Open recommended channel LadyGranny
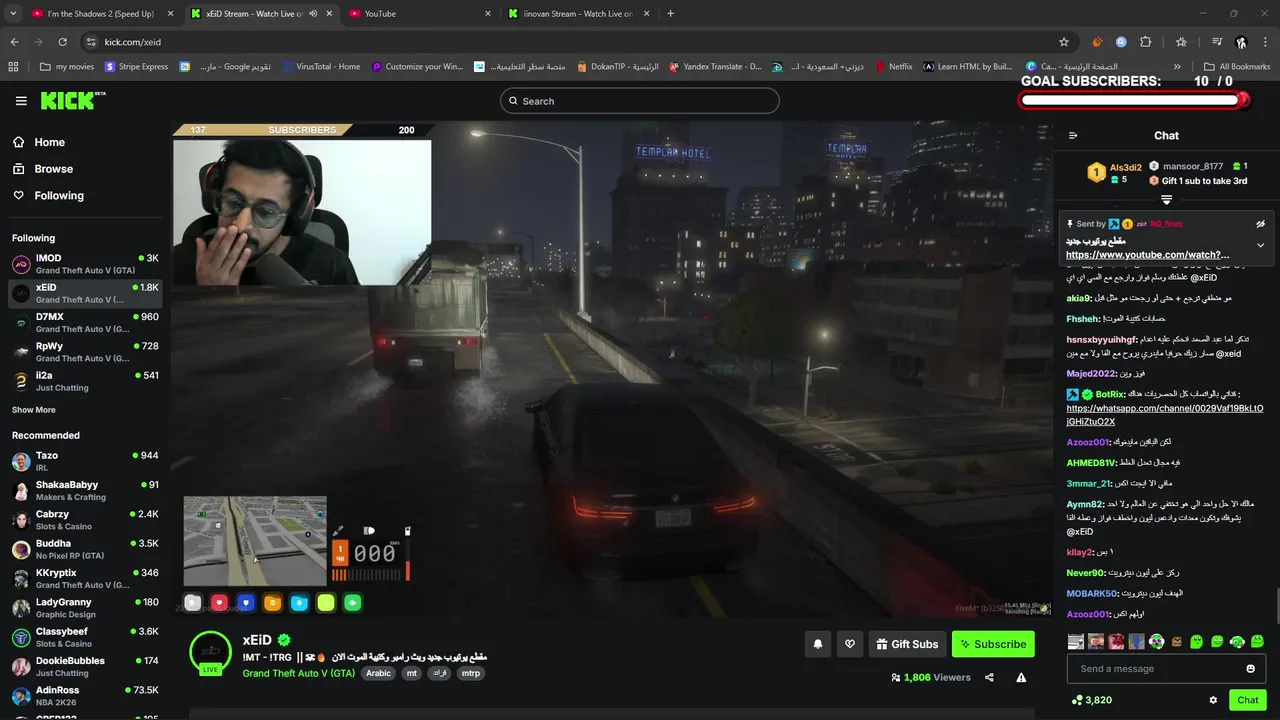 click(85, 608)
